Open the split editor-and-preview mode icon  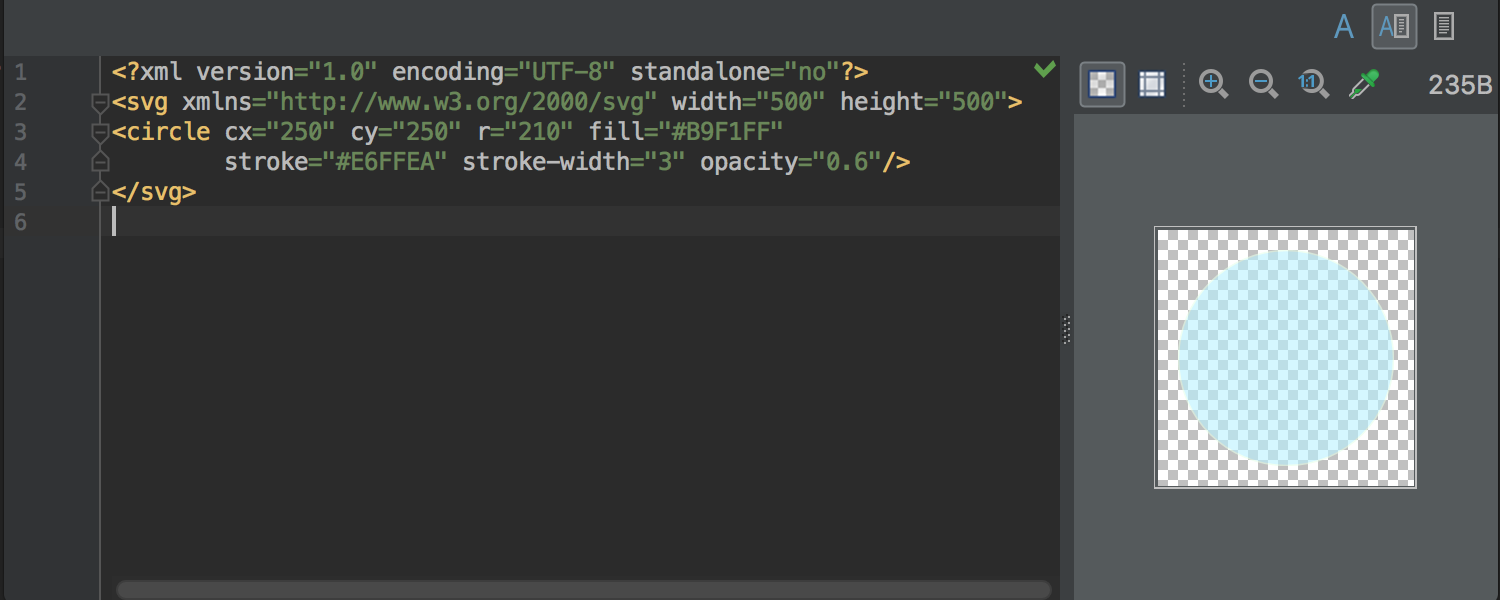(1393, 26)
